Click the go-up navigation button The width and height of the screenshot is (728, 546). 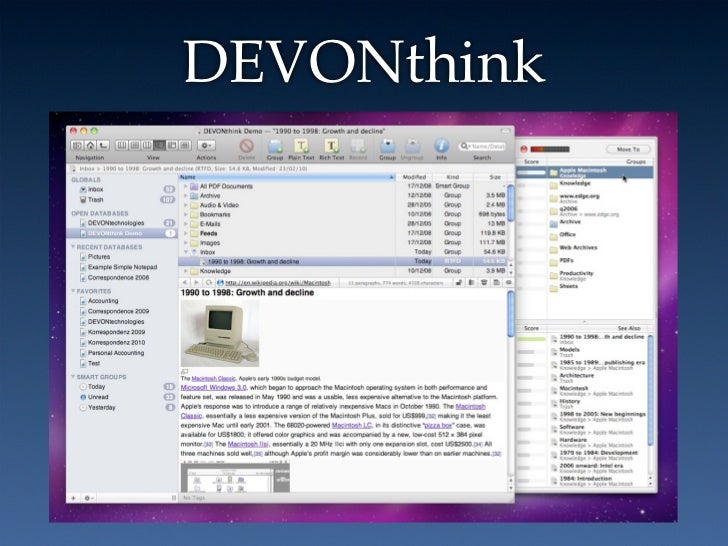coord(104,145)
